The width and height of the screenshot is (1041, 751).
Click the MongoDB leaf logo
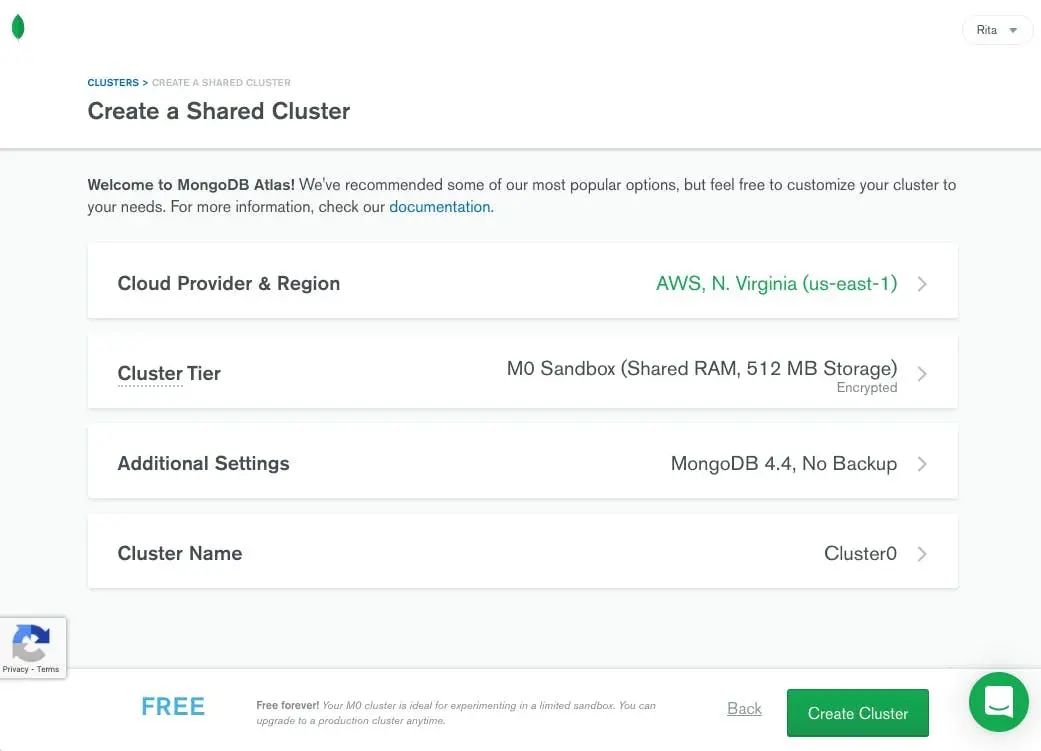18,28
